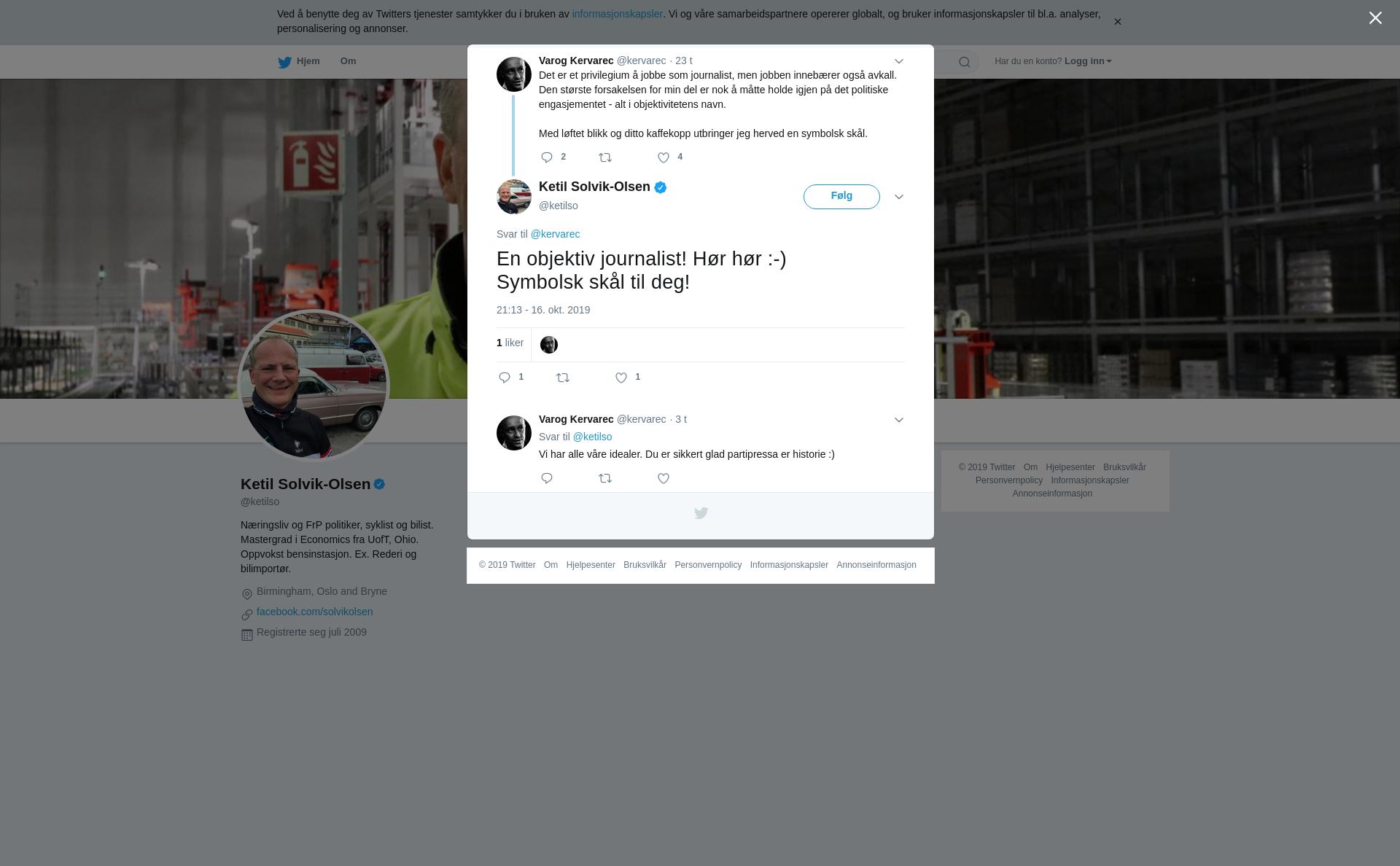Viewport: 1400px width, 866px height.
Task: Go to Hjem tab with Twitter bird
Action: point(298,62)
